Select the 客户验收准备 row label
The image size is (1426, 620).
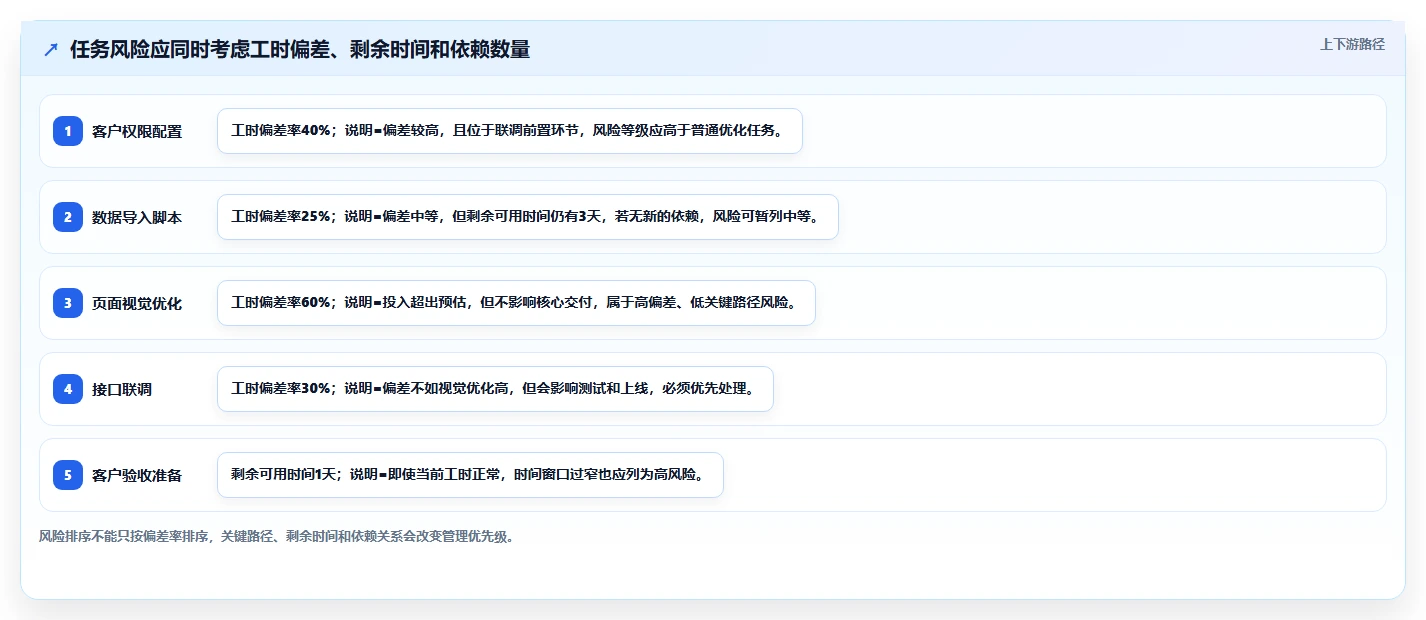tap(137, 475)
